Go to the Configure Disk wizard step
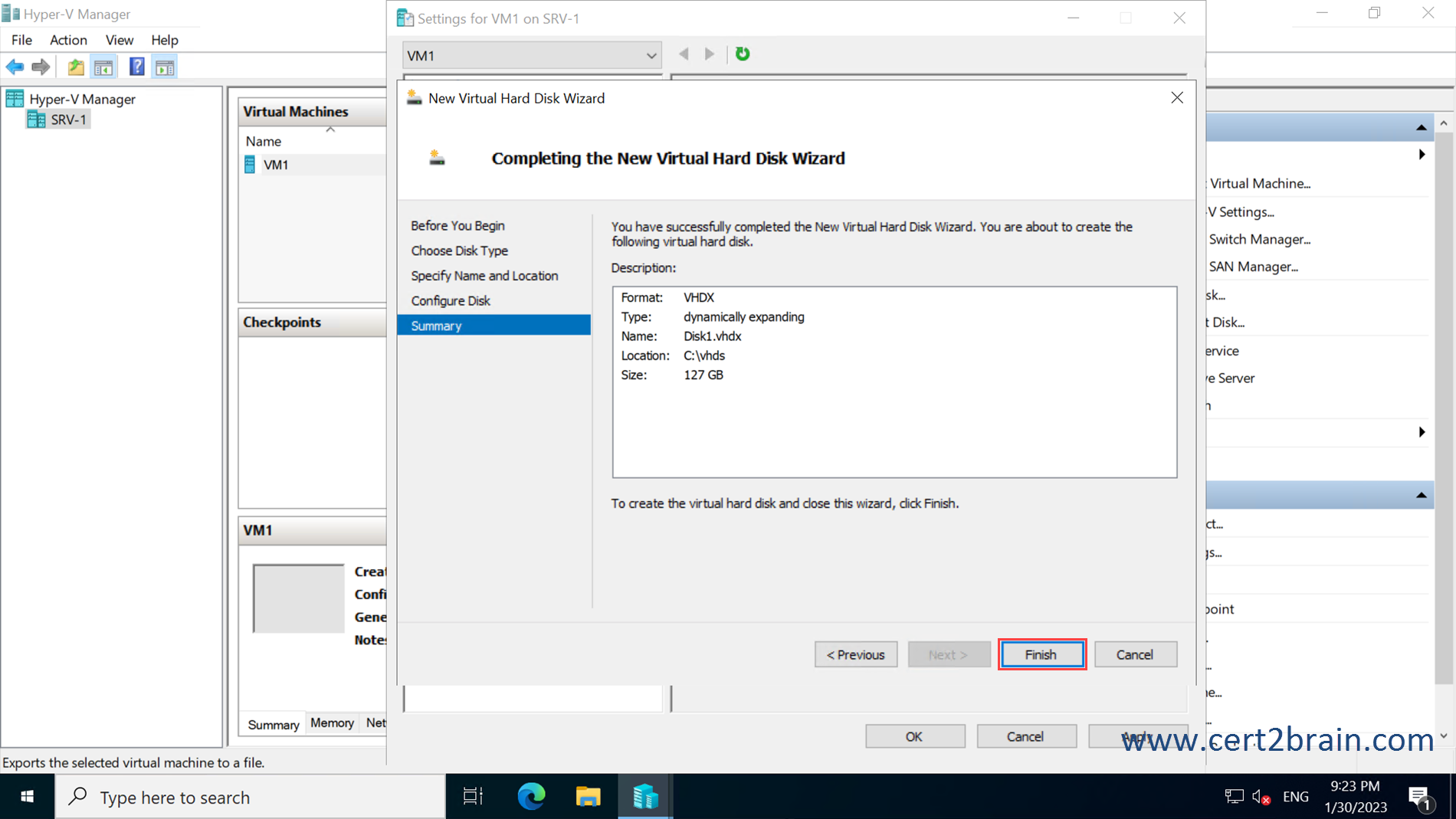This screenshot has width=1456, height=819. (450, 300)
